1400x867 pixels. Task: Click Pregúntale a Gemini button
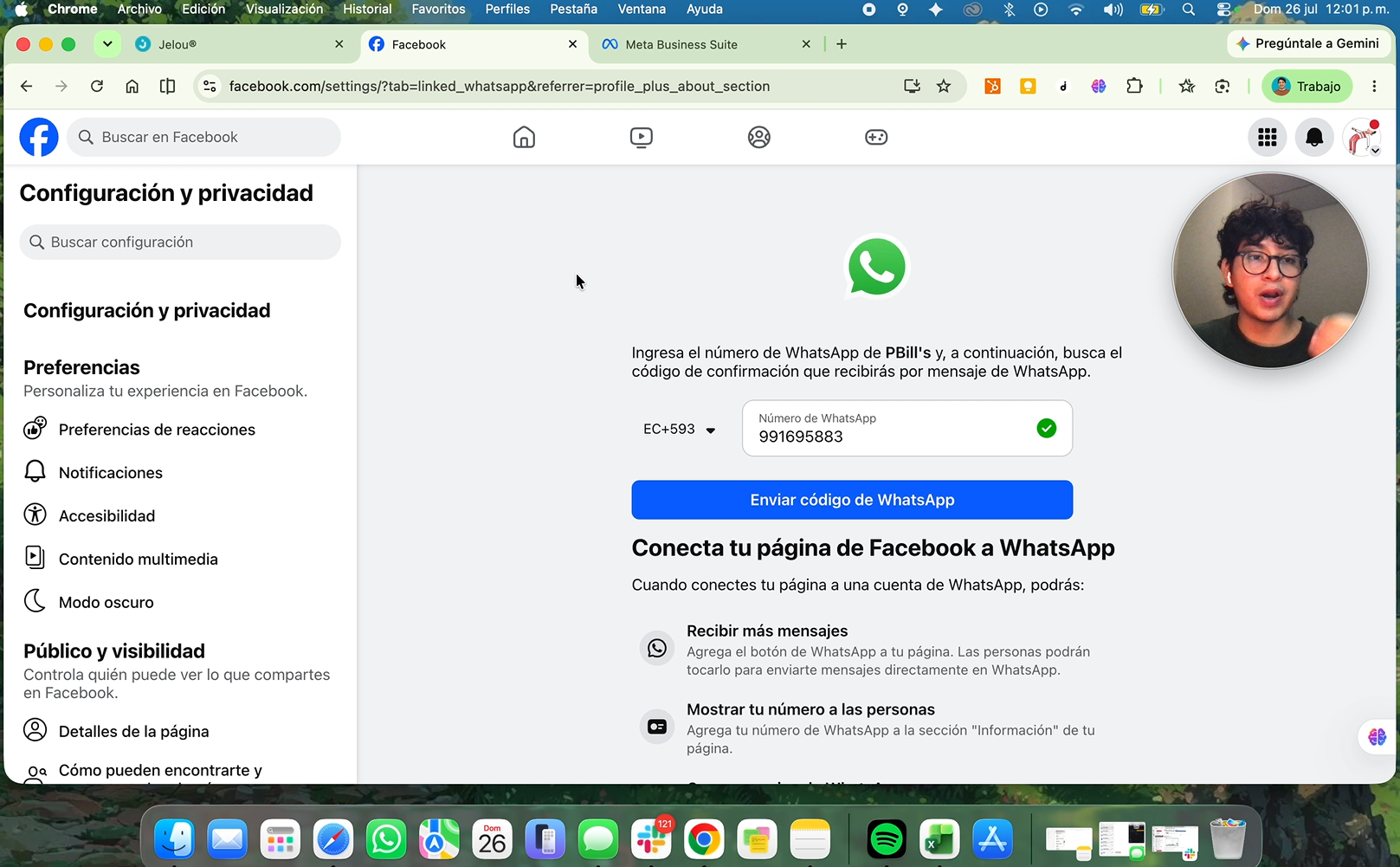pyautogui.click(x=1307, y=43)
